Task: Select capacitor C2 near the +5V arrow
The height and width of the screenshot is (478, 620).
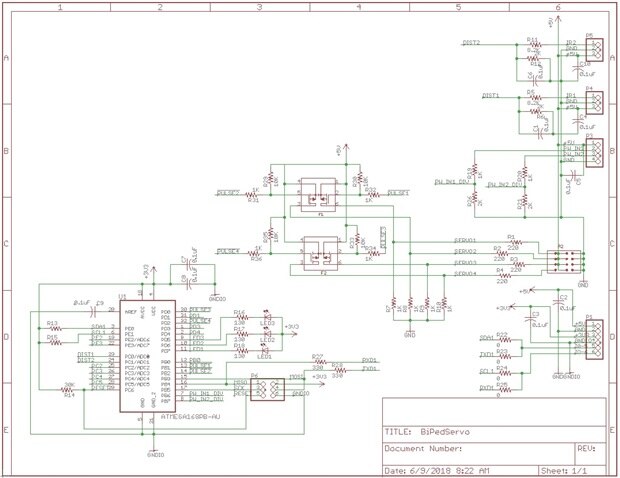Action: pos(558,302)
